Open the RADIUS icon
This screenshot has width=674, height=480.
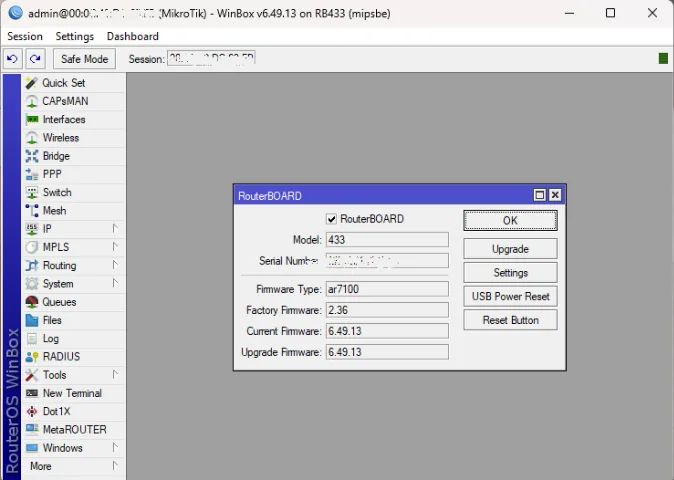point(31,357)
